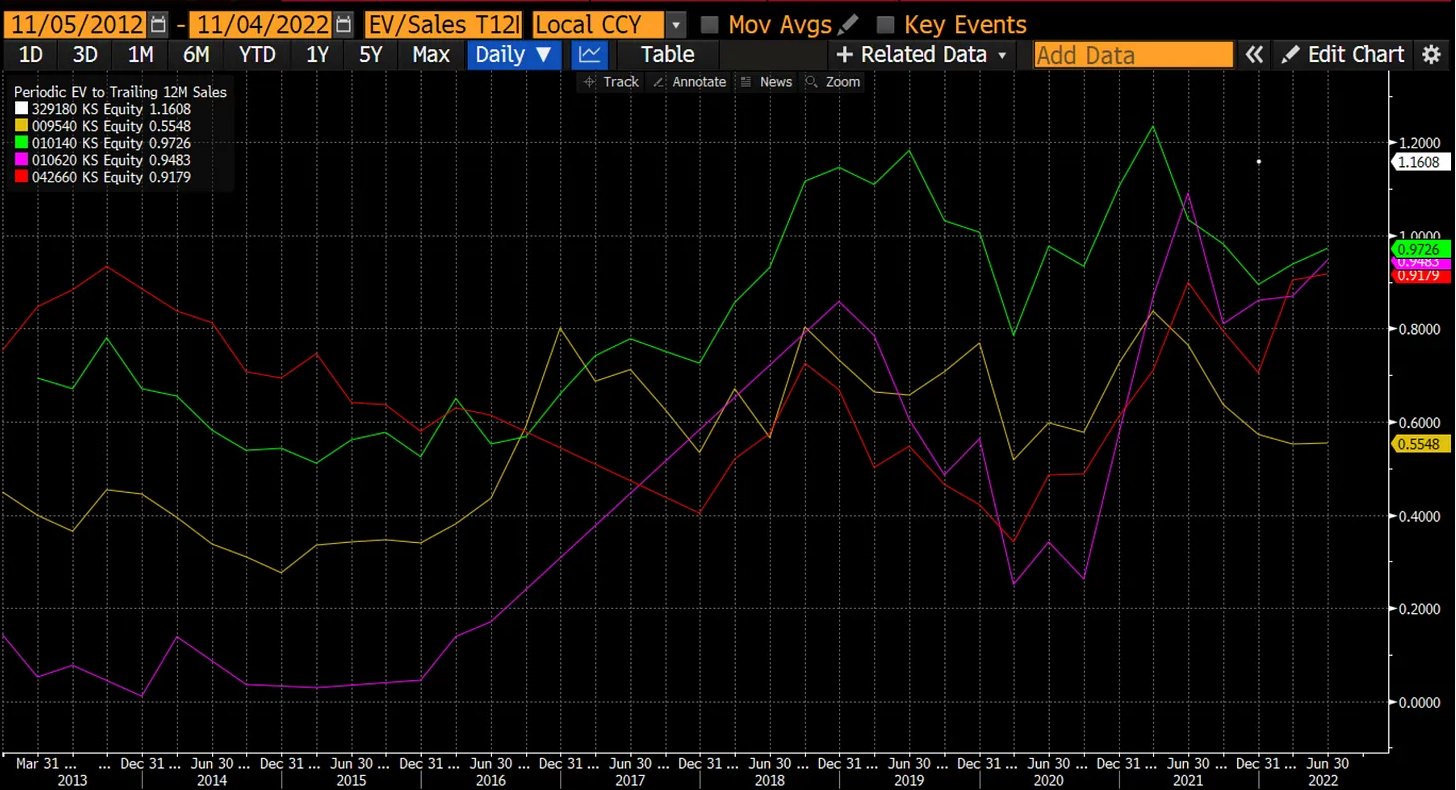Open the end date calendar picker
This screenshot has width=1456, height=790.
(x=344, y=24)
